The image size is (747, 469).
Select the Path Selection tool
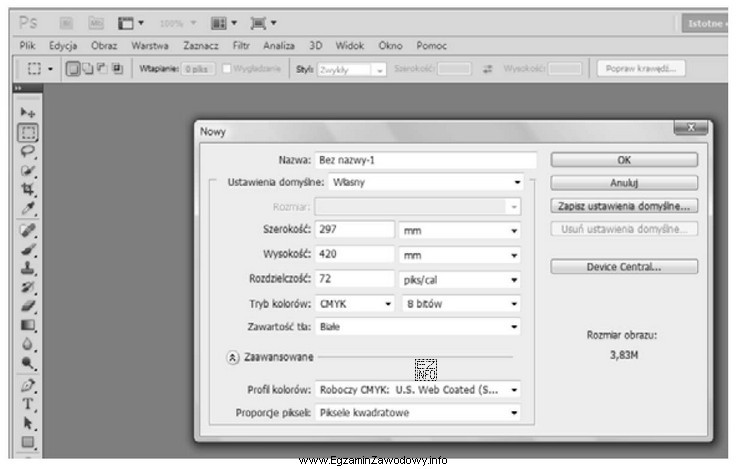28,423
